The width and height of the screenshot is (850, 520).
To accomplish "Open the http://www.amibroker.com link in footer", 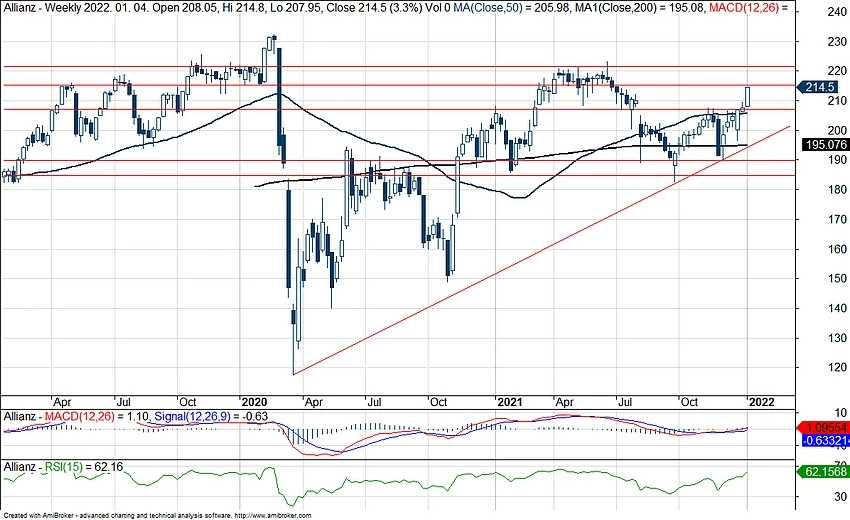I will 274,516.
